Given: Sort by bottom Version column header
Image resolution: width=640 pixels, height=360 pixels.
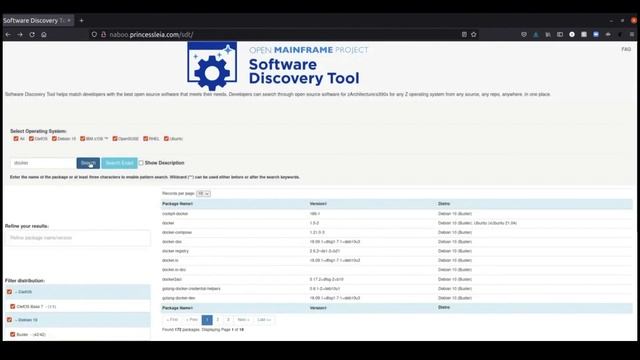Looking at the screenshot, I should pyautogui.click(x=318, y=308).
